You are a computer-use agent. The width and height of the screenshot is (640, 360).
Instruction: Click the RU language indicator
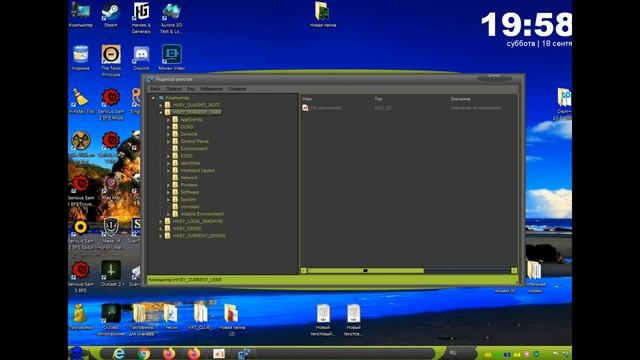point(453,353)
